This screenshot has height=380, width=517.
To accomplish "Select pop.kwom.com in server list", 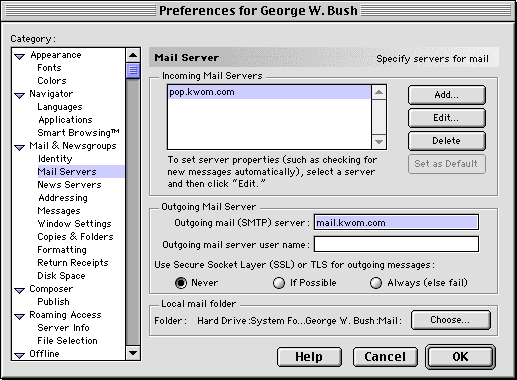I will (269, 92).
